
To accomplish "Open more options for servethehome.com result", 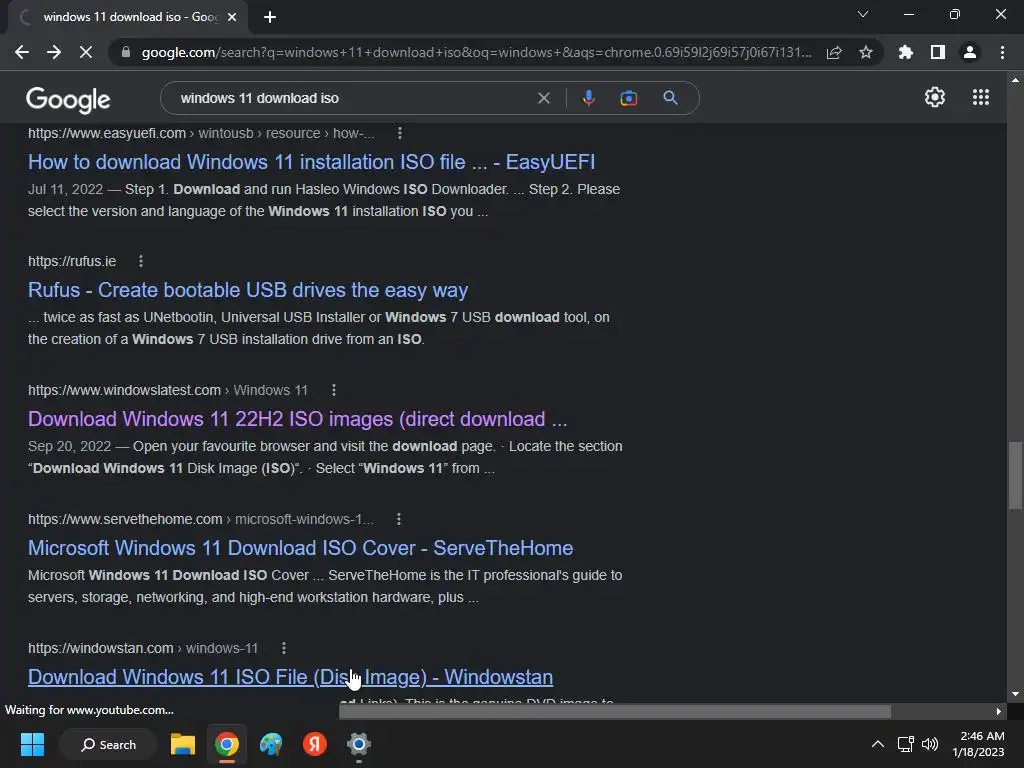I will (398, 519).
